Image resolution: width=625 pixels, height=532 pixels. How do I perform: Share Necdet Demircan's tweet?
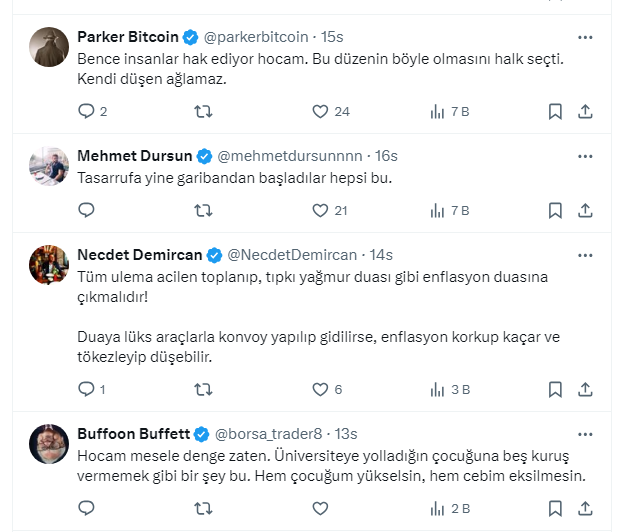click(x=586, y=389)
